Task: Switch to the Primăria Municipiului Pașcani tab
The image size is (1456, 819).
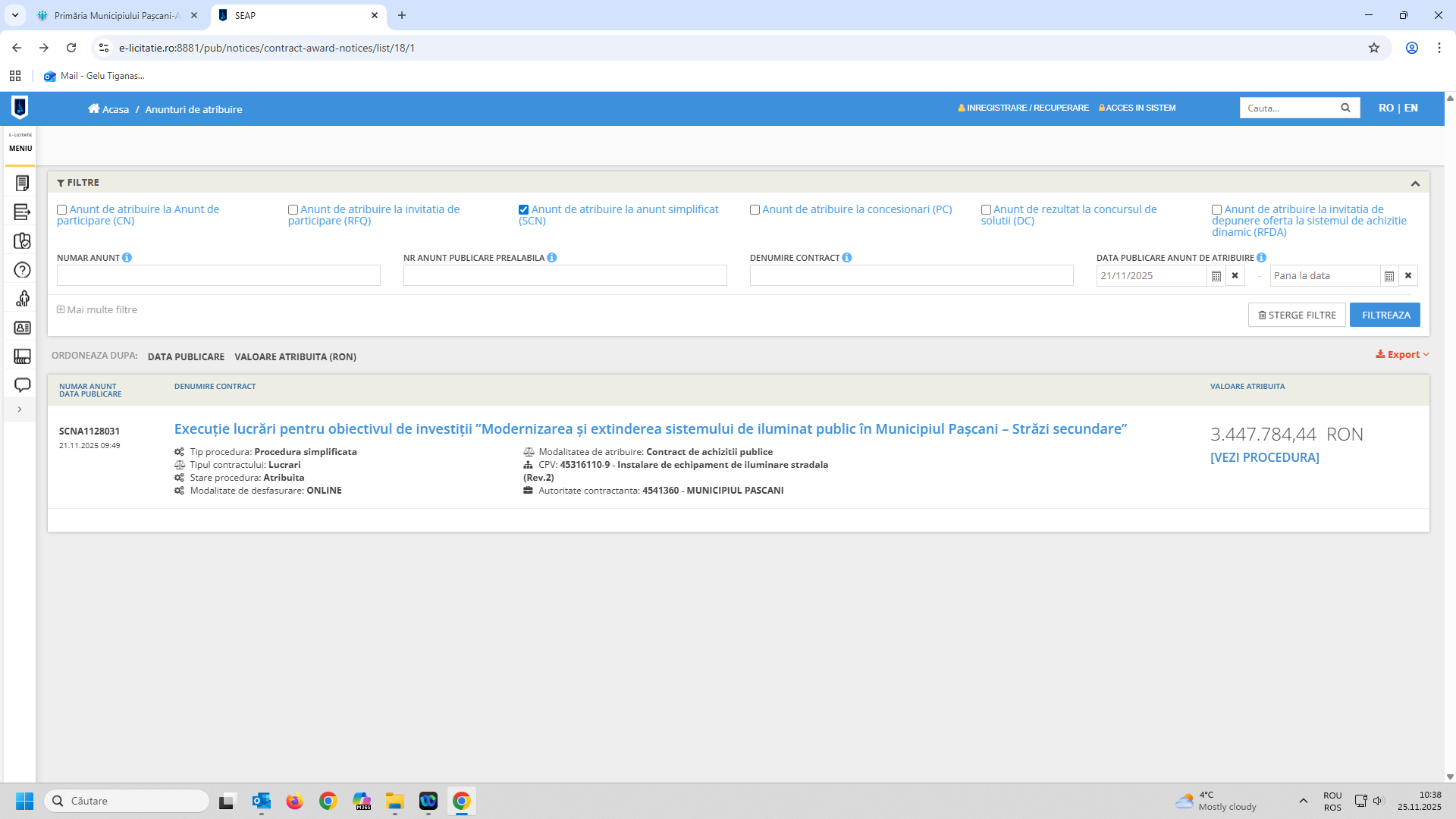Action: click(114, 15)
